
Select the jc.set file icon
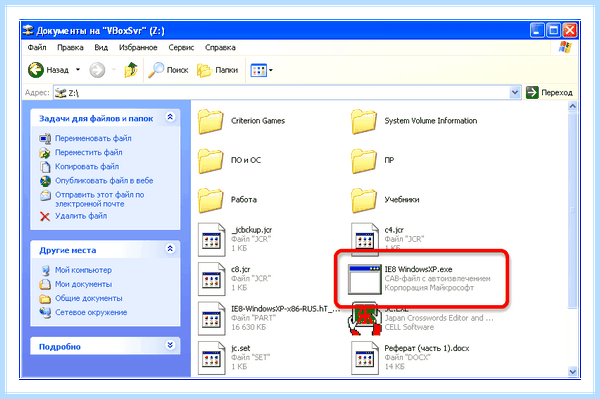212,358
